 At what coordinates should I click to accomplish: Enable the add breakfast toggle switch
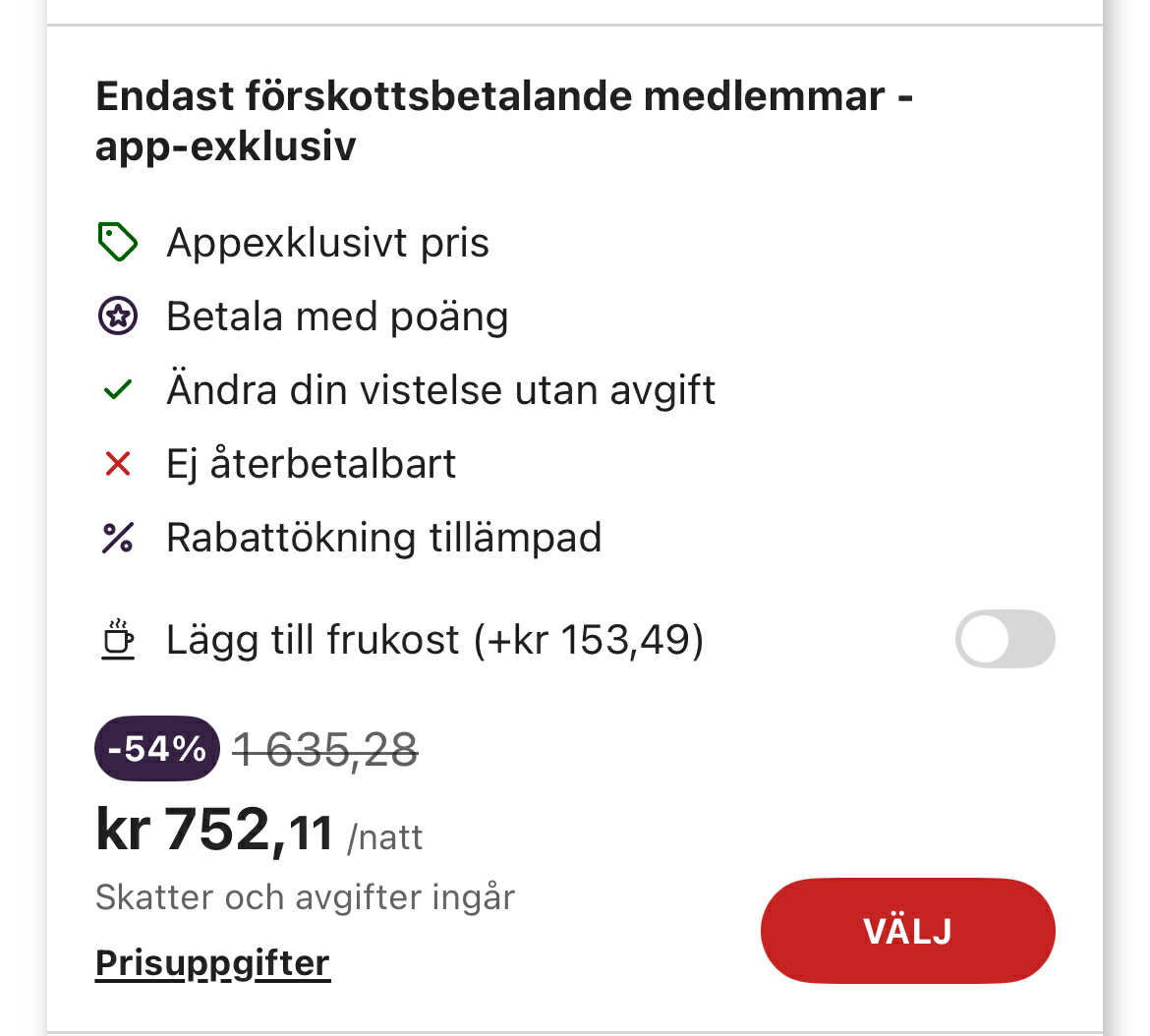pos(1005,640)
